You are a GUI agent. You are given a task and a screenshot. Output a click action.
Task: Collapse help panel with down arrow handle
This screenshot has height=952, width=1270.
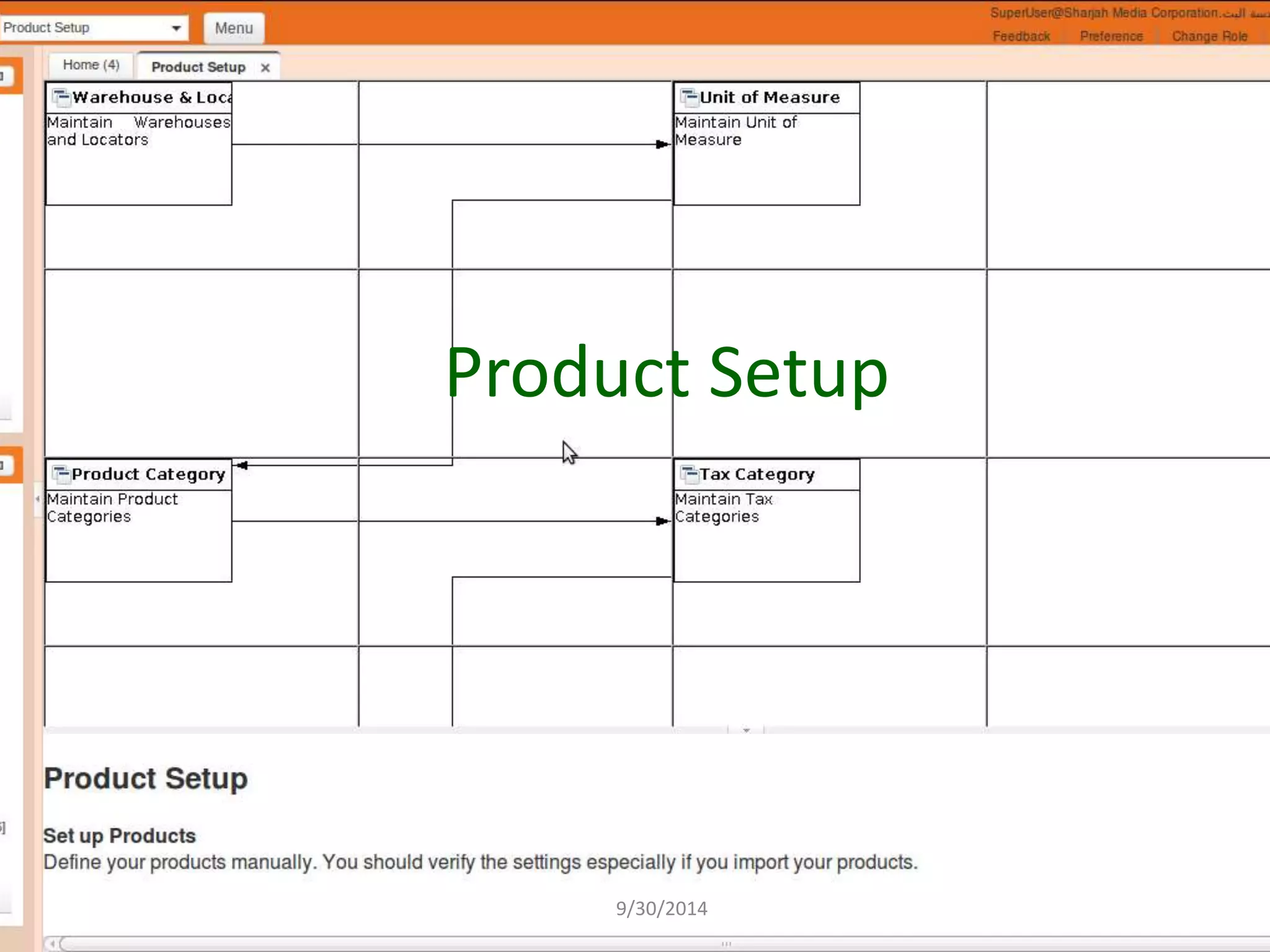click(746, 730)
